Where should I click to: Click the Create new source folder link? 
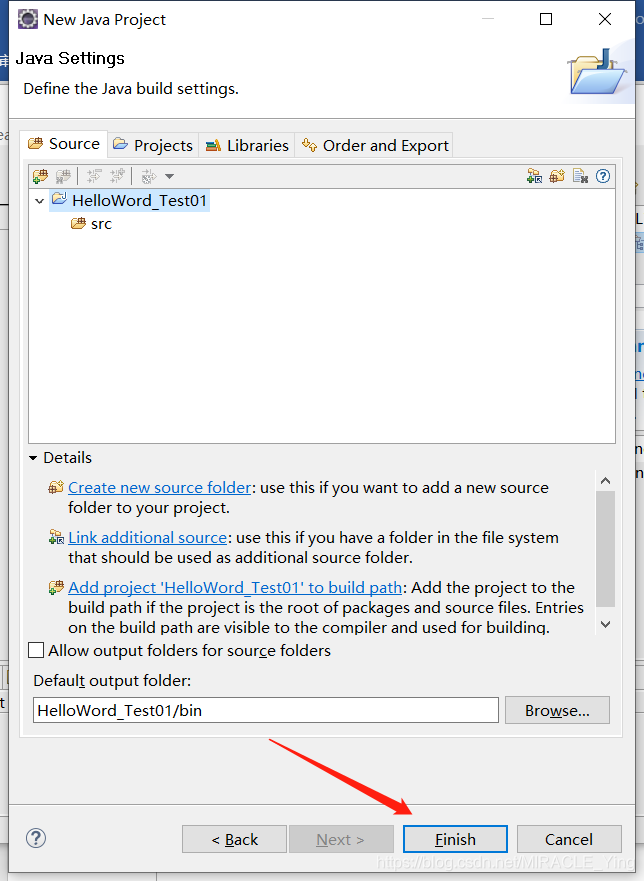tap(160, 488)
